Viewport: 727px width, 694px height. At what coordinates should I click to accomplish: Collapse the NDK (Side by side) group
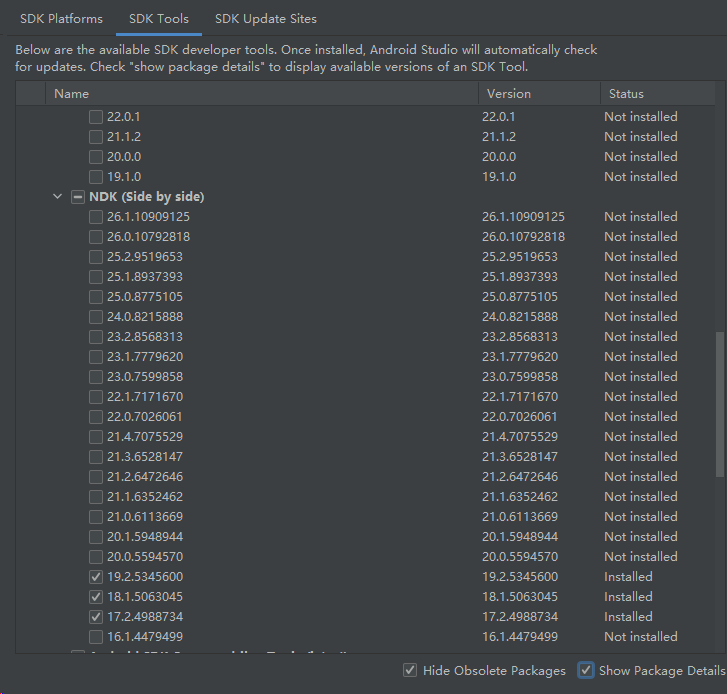pyautogui.click(x=57, y=197)
